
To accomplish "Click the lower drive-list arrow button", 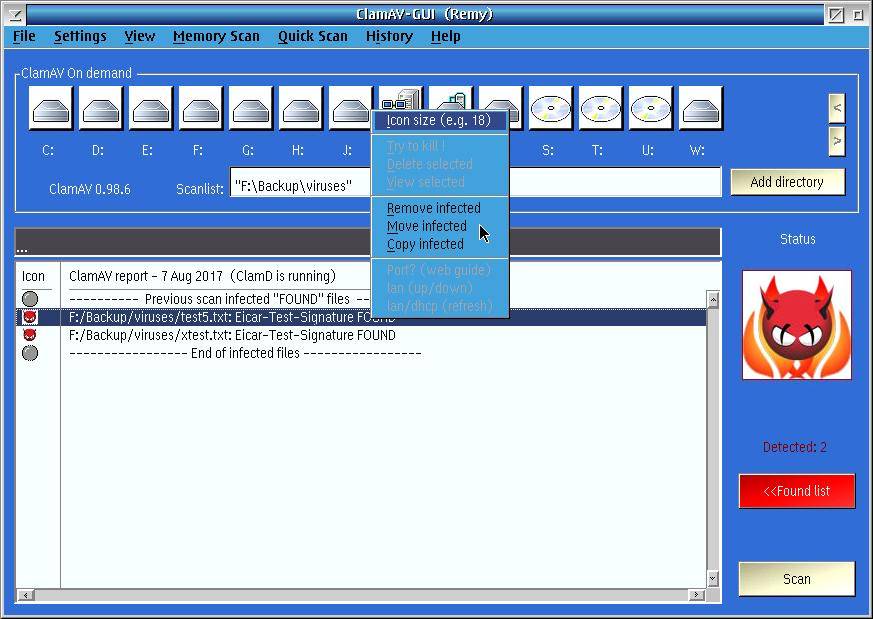I will (837, 141).
